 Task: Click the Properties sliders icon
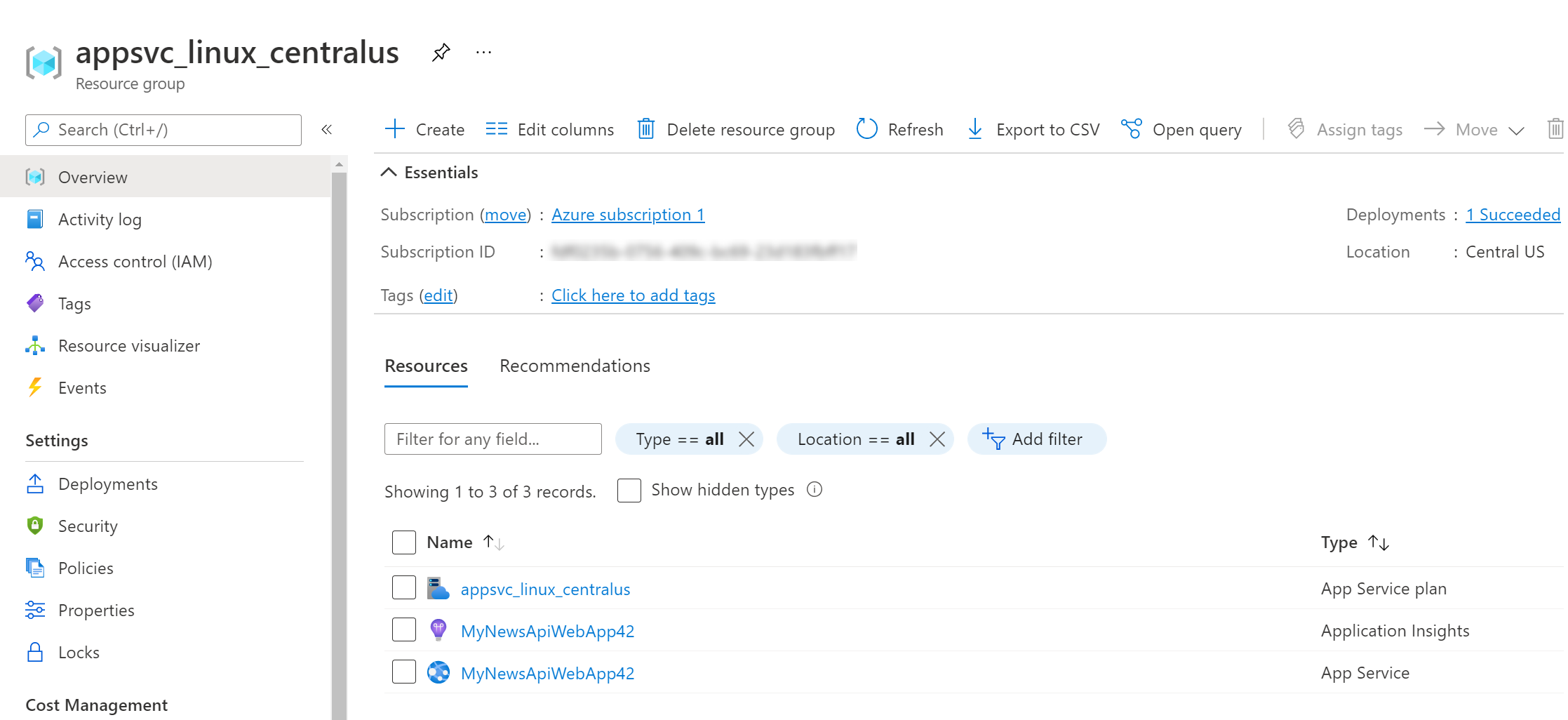pyautogui.click(x=35, y=610)
